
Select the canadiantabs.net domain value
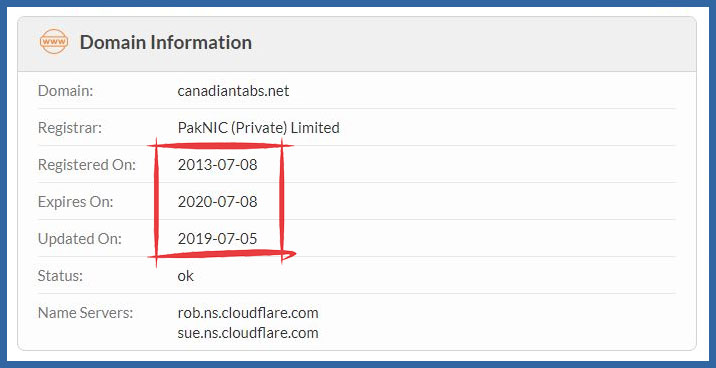tap(233, 91)
